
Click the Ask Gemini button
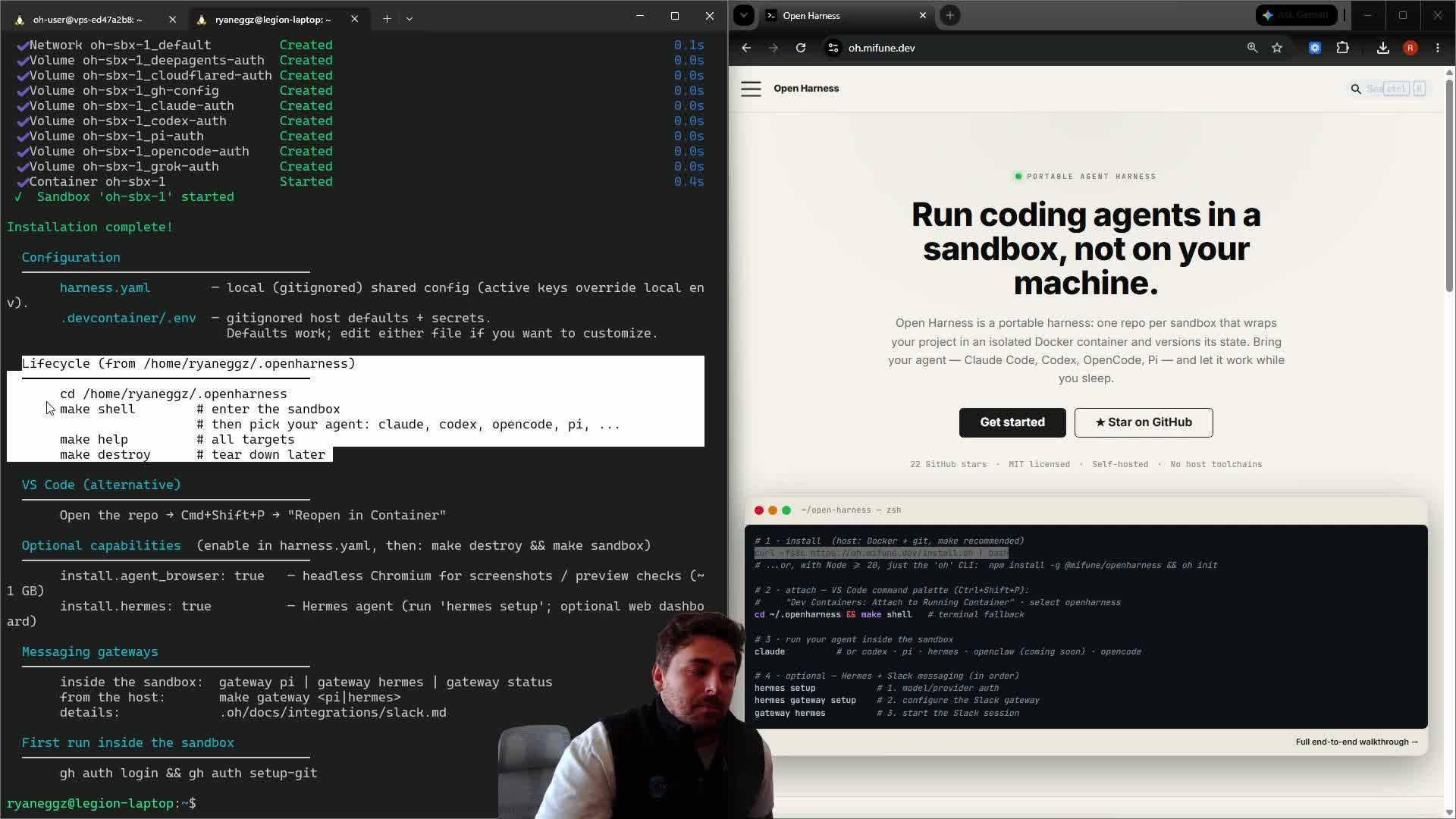[x=1296, y=15]
